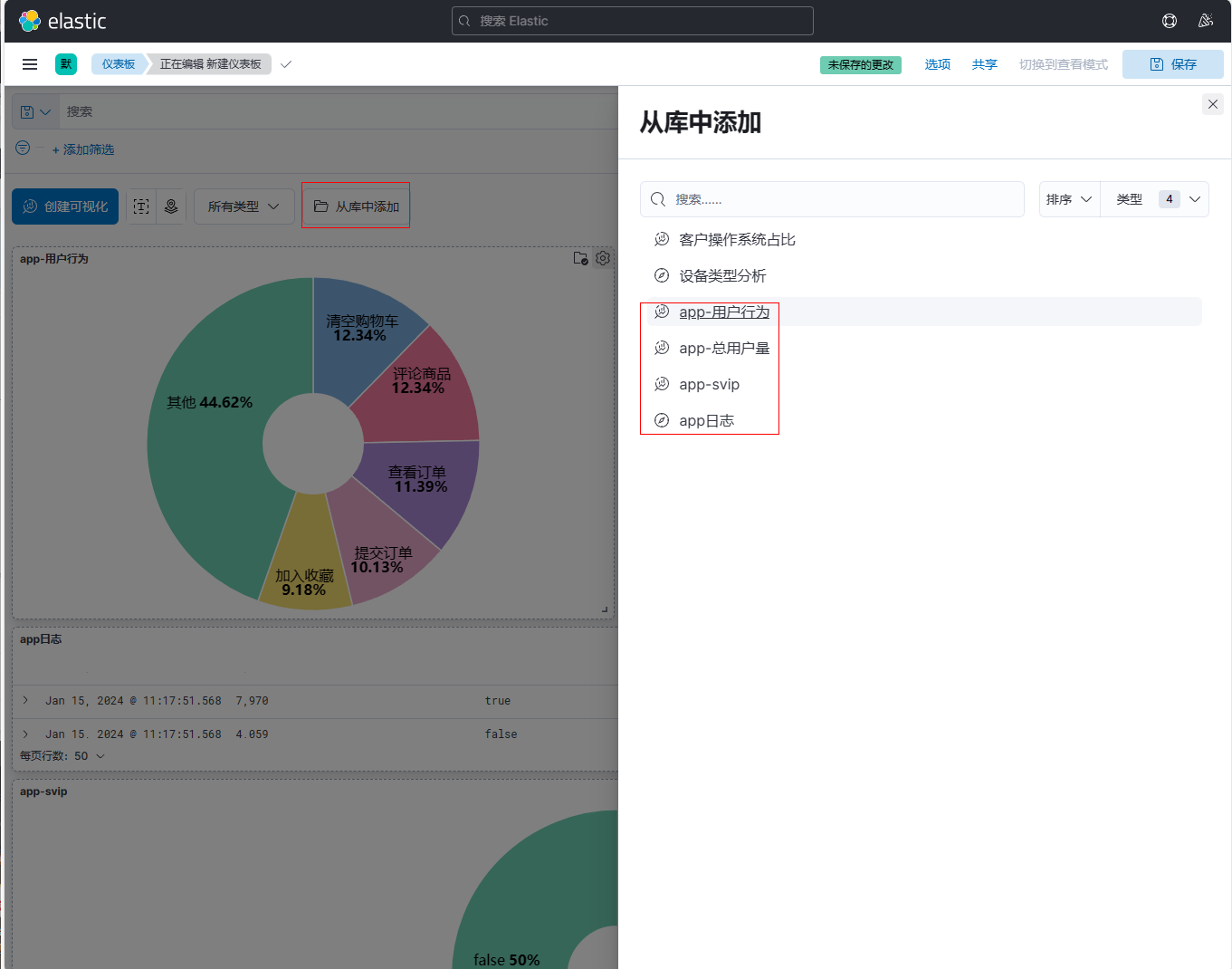Click the library search input field
The height and width of the screenshot is (969, 1232).
coord(842,199)
